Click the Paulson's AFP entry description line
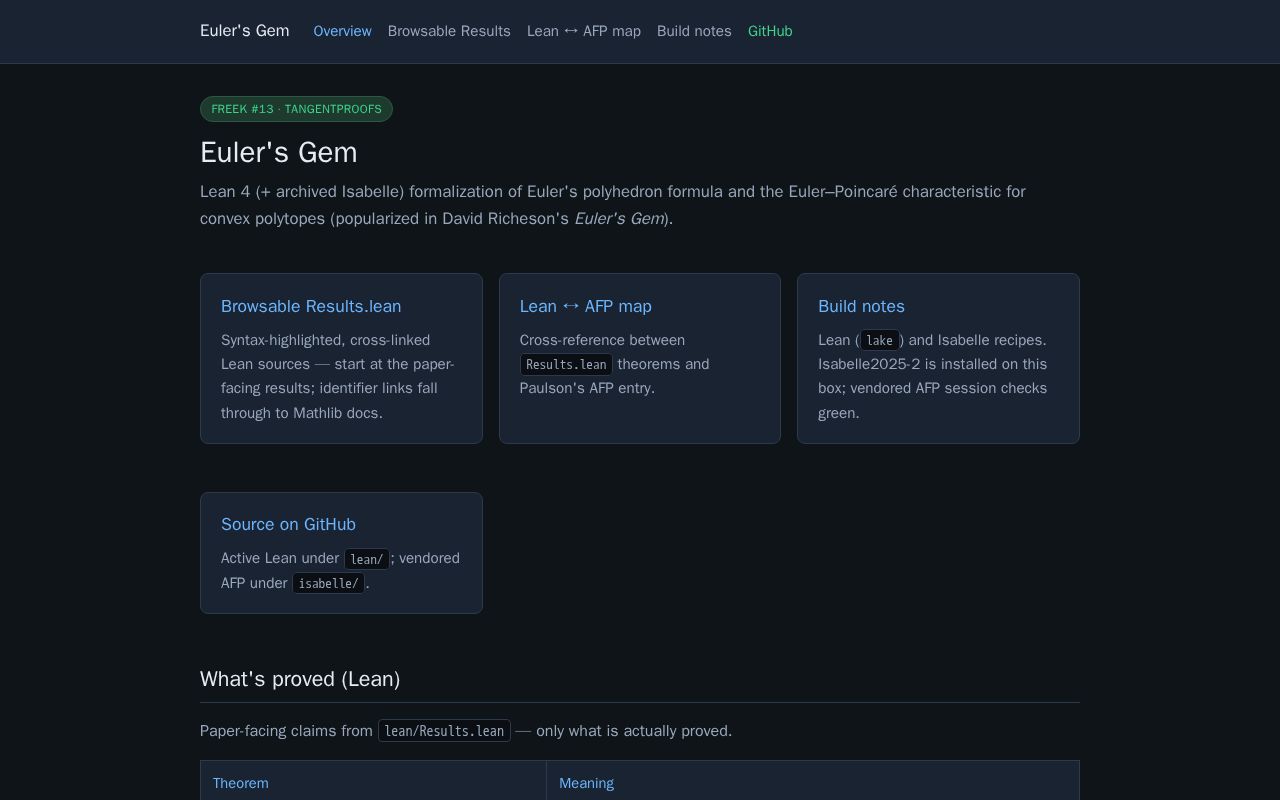The height and width of the screenshot is (800, 1280). click(587, 388)
